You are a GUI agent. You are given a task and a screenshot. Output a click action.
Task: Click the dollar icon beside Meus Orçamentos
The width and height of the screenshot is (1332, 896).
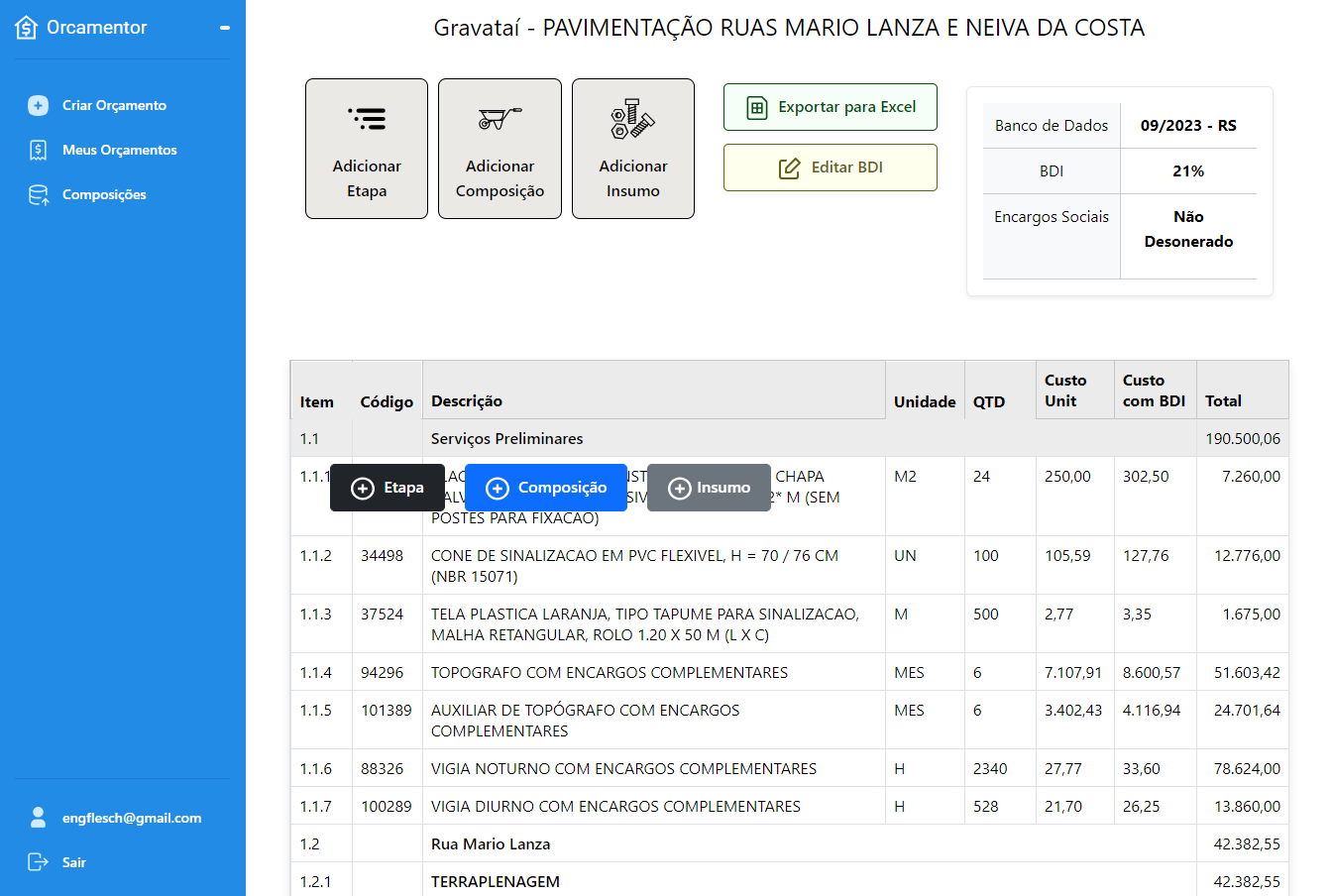[38, 150]
